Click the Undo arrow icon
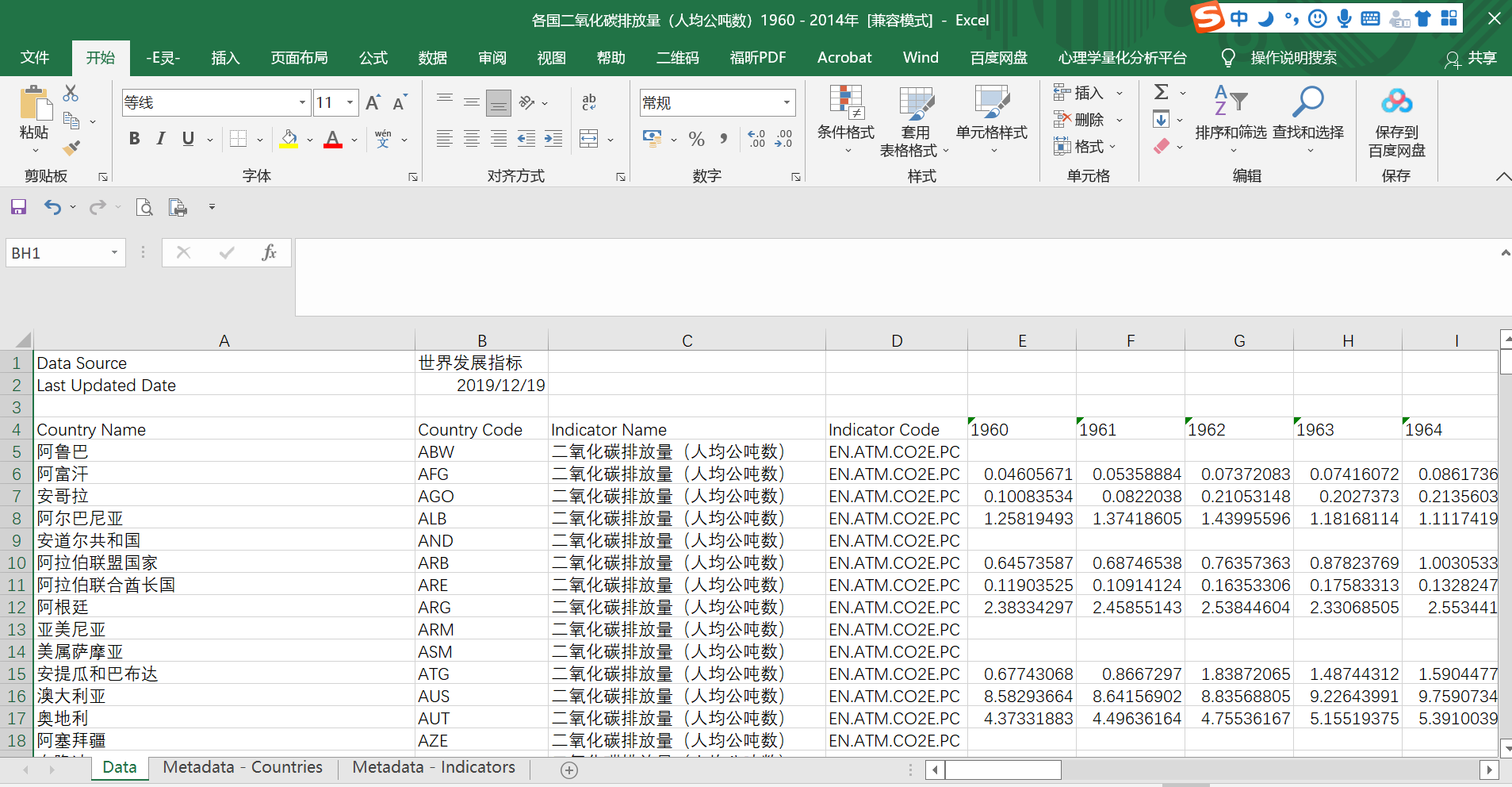The width and height of the screenshot is (1512, 787). tap(52, 207)
